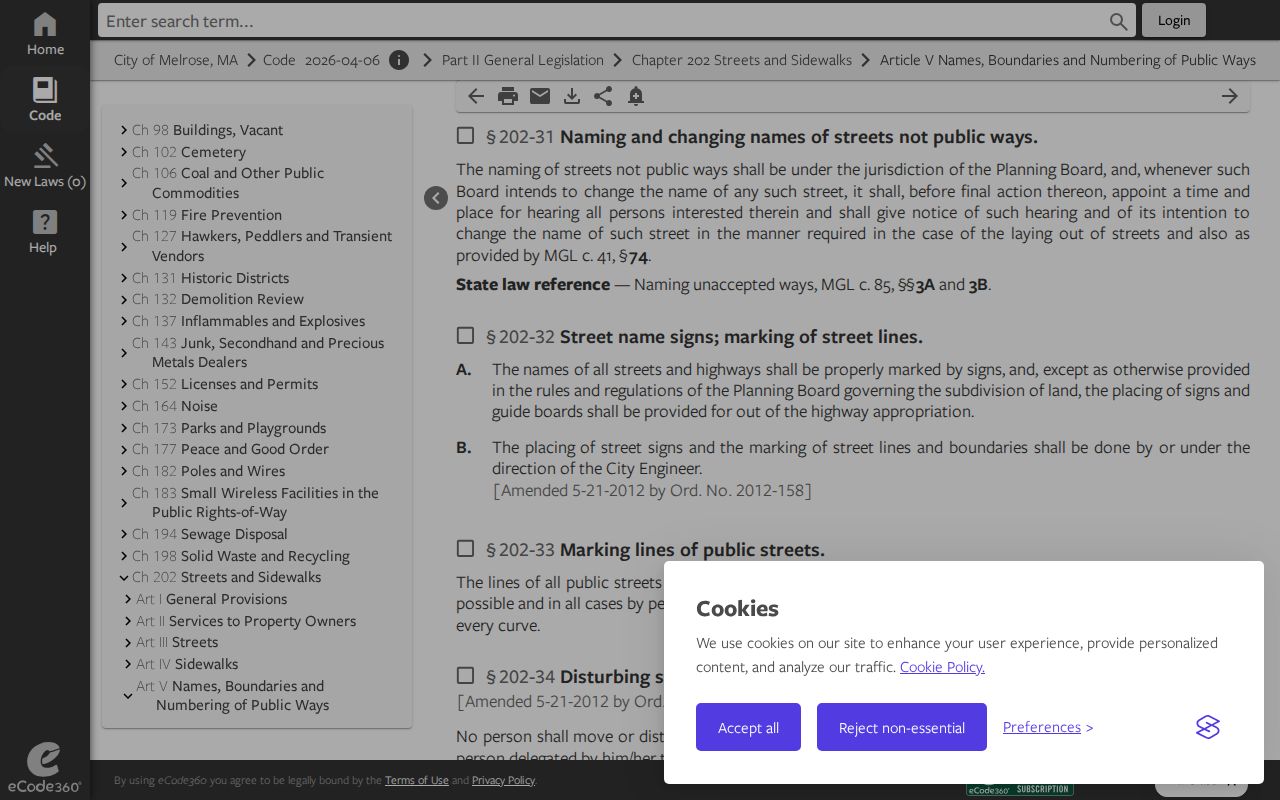This screenshot has width=1280, height=800.
Task: Go back with the left arrow icon
Action: coord(476,96)
